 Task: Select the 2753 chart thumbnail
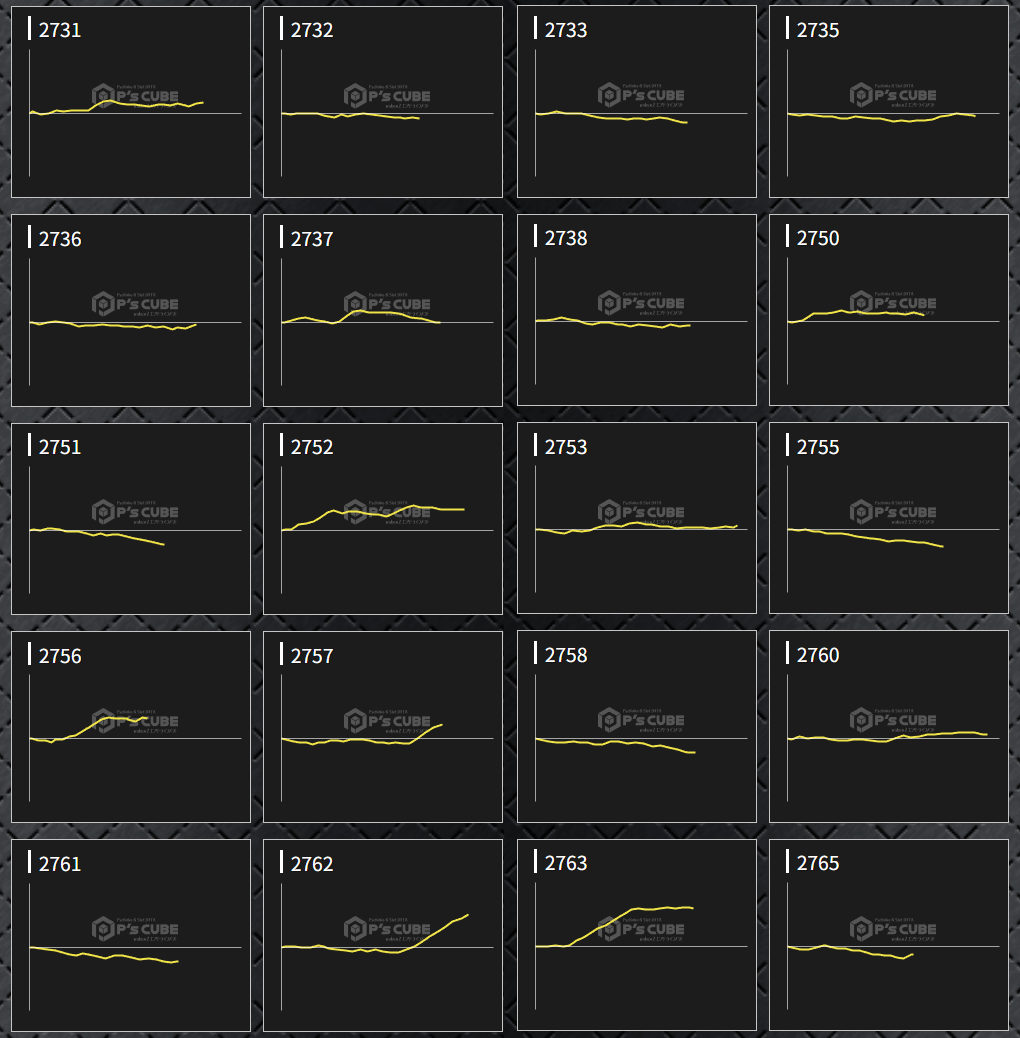click(637, 518)
